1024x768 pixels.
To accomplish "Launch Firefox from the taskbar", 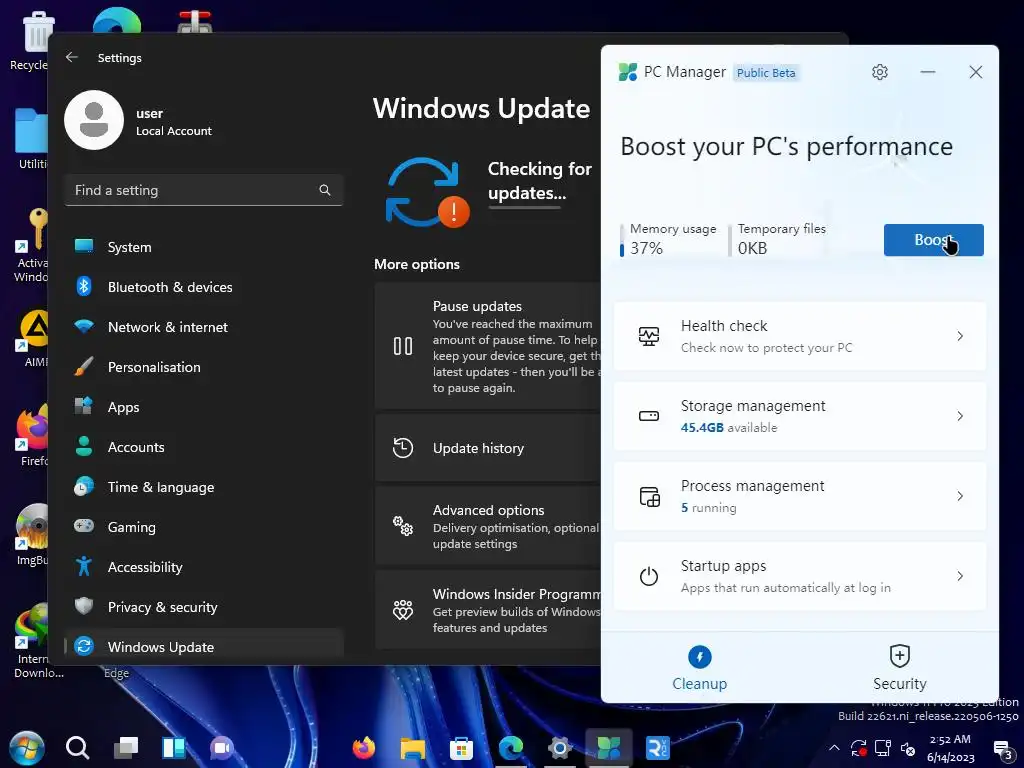I will pyautogui.click(x=364, y=748).
